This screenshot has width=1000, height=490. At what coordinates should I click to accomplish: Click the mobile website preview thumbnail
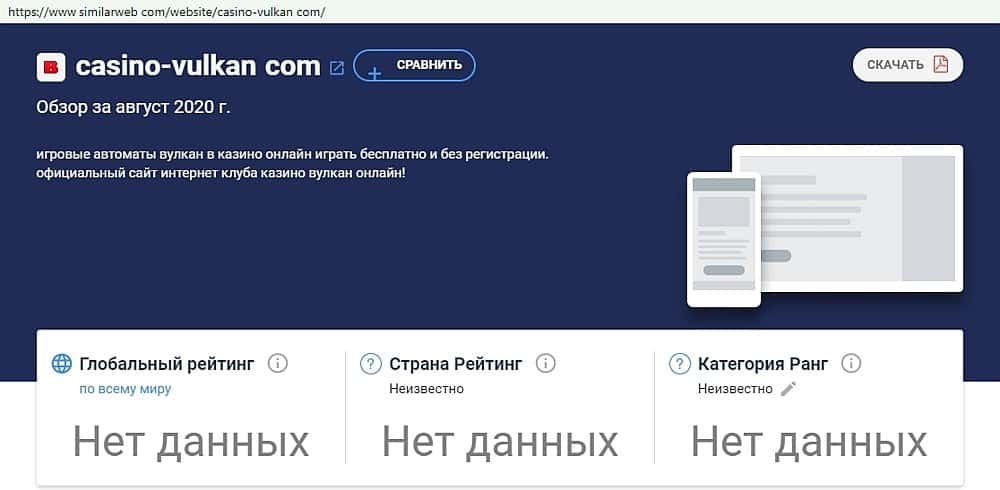click(x=724, y=240)
